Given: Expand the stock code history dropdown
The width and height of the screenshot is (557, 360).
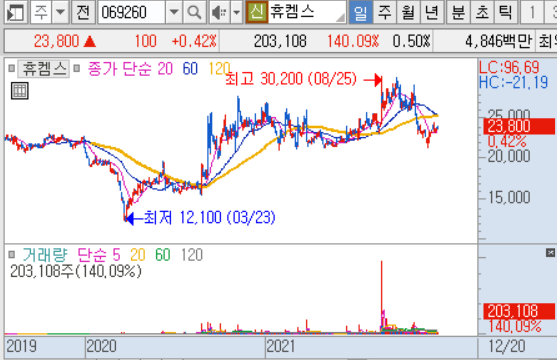Looking at the screenshot, I should click(x=174, y=12).
